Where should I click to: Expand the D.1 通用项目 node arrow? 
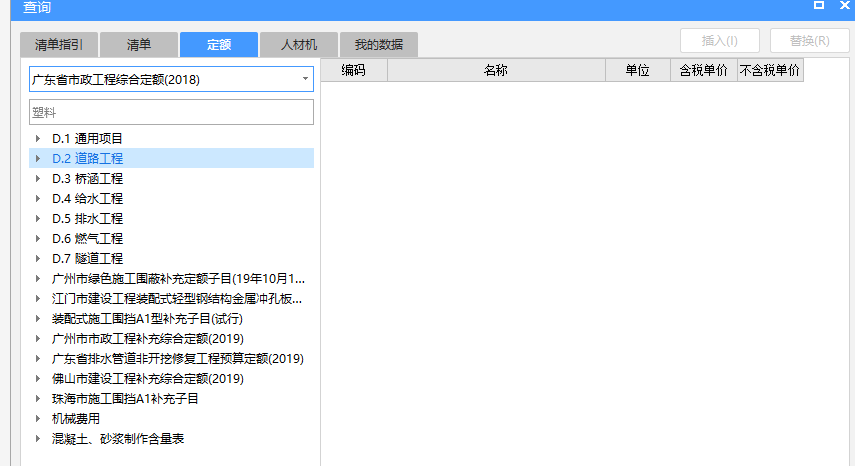pyautogui.click(x=38, y=138)
